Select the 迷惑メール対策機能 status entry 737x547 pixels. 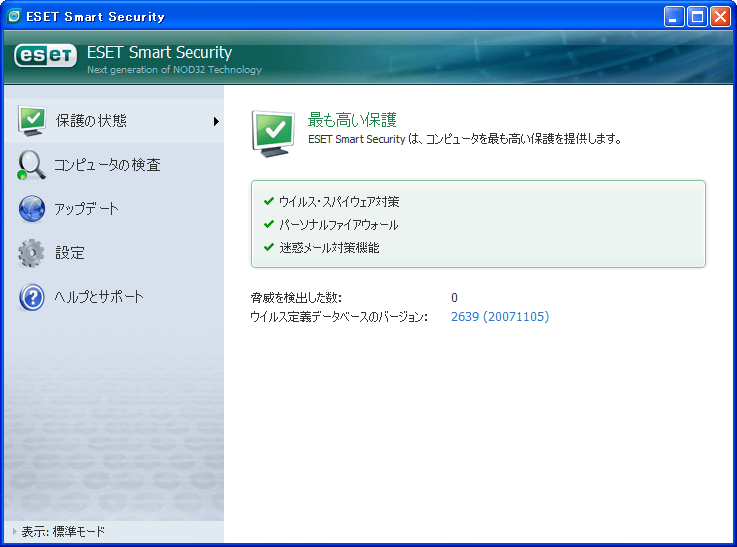coord(329,247)
